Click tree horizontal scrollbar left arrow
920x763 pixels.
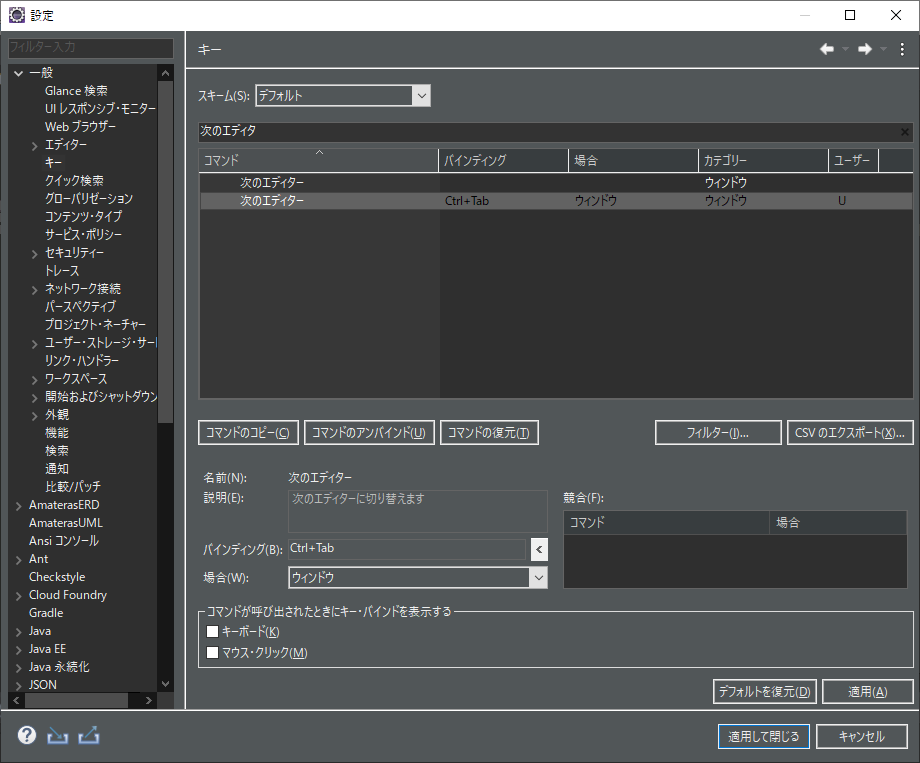coord(16,700)
